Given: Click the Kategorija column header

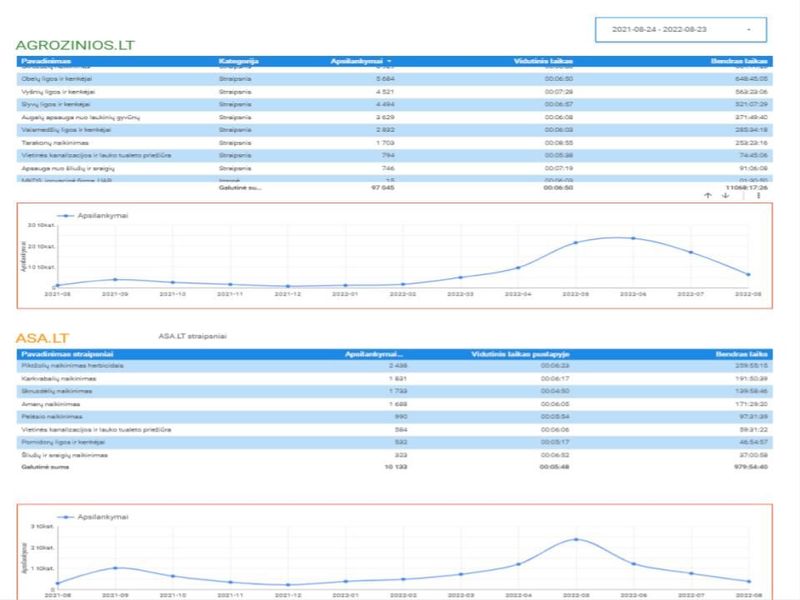Looking at the screenshot, I should click(x=238, y=61).
